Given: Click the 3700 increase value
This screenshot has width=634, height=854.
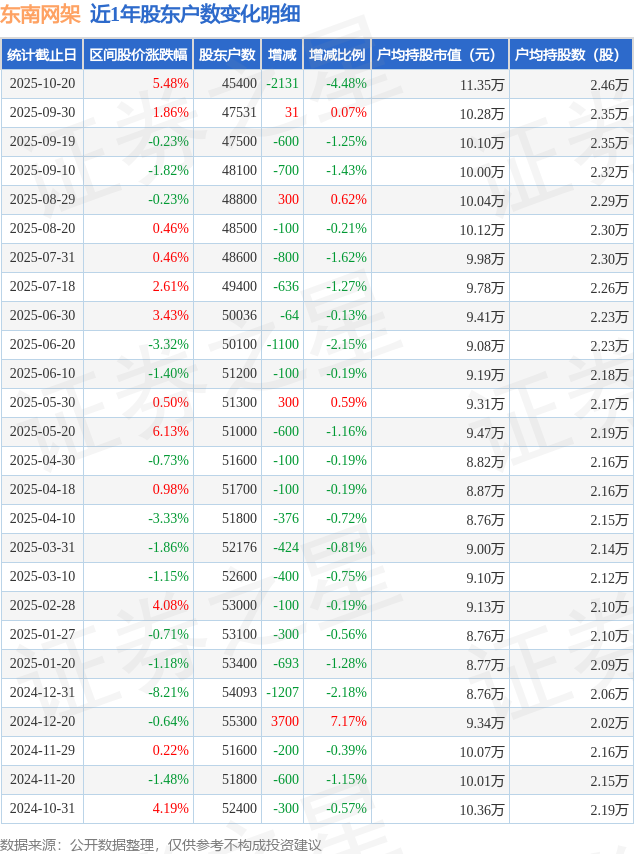Looking at the screenshot, I should [x=285, y=722].
